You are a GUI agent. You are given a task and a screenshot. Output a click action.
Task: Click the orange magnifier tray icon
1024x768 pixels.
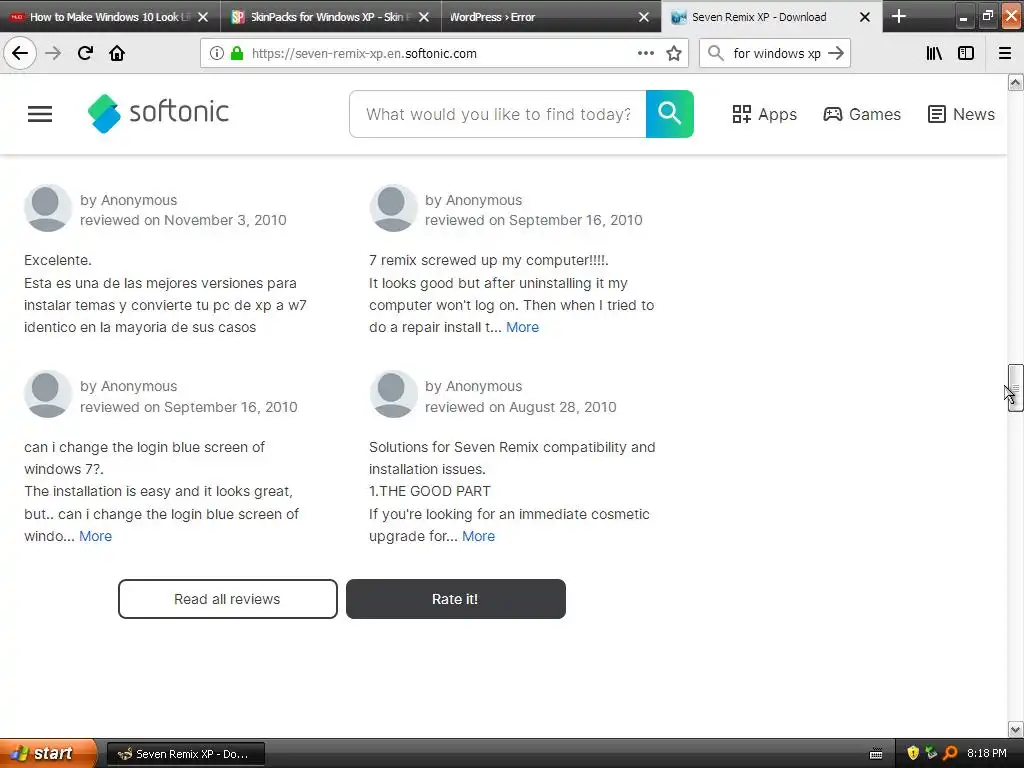click(950, 753)
